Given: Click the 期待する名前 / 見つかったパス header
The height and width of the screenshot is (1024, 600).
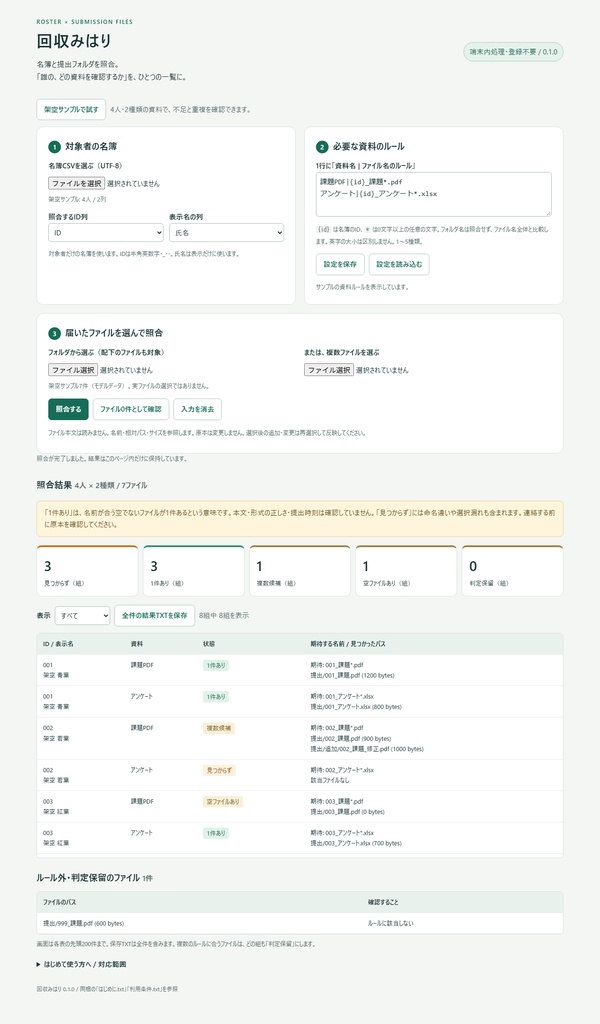Looking at the screenshot, I should click(348, 644).
